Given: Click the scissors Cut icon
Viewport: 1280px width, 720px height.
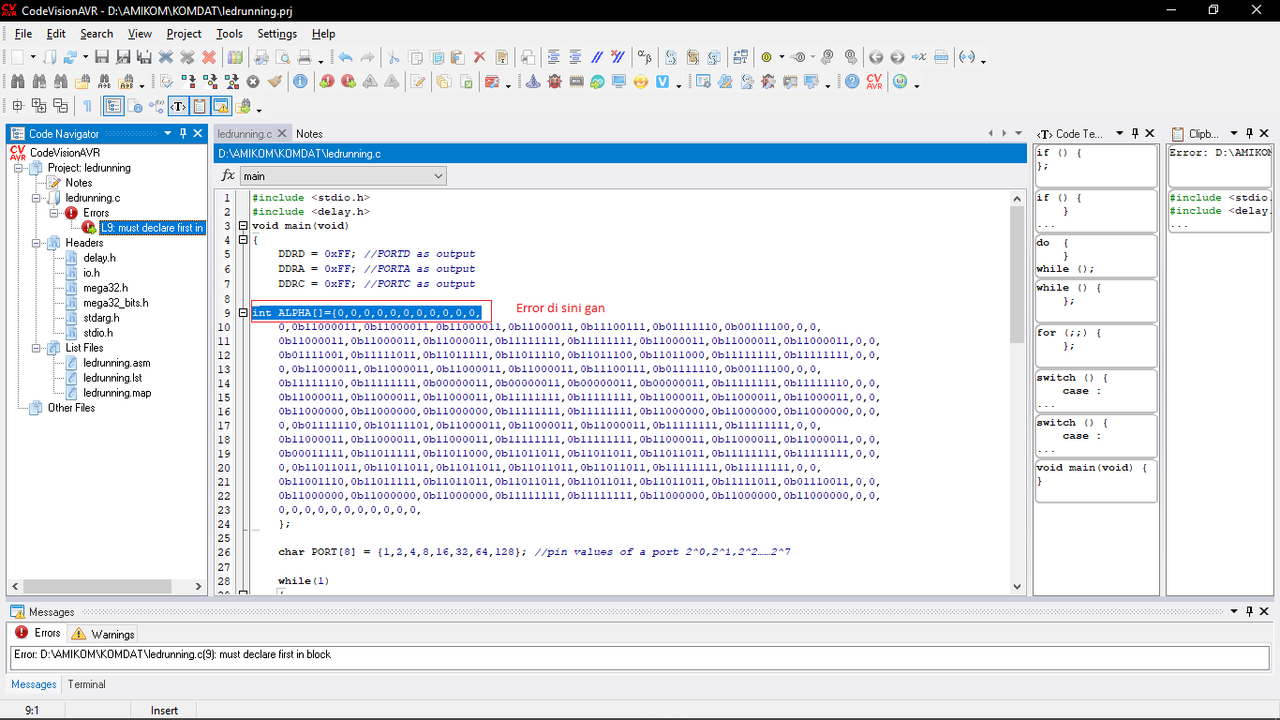Looking at the screenshot, I should pyautogui.click(x=393, y=58).
